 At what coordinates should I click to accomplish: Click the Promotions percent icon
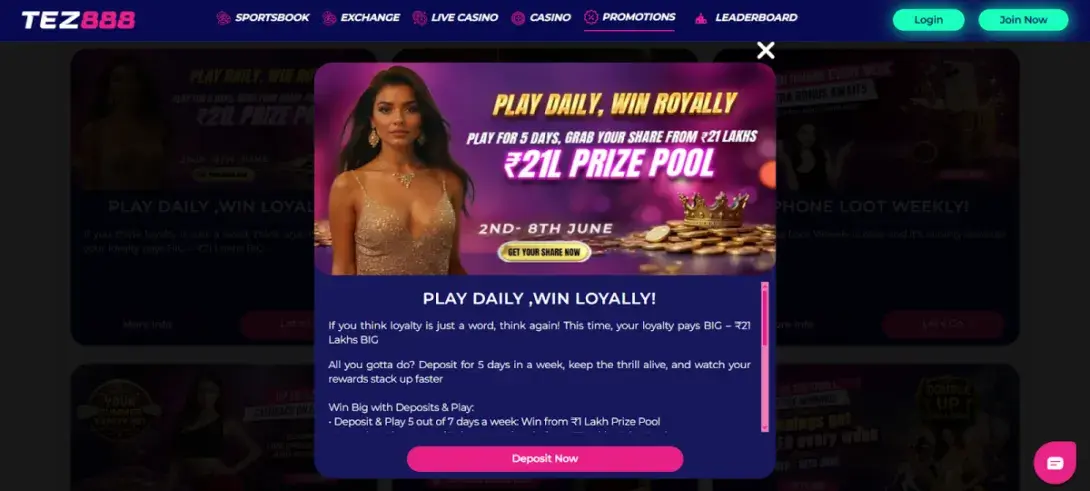(x=591, y=17)
